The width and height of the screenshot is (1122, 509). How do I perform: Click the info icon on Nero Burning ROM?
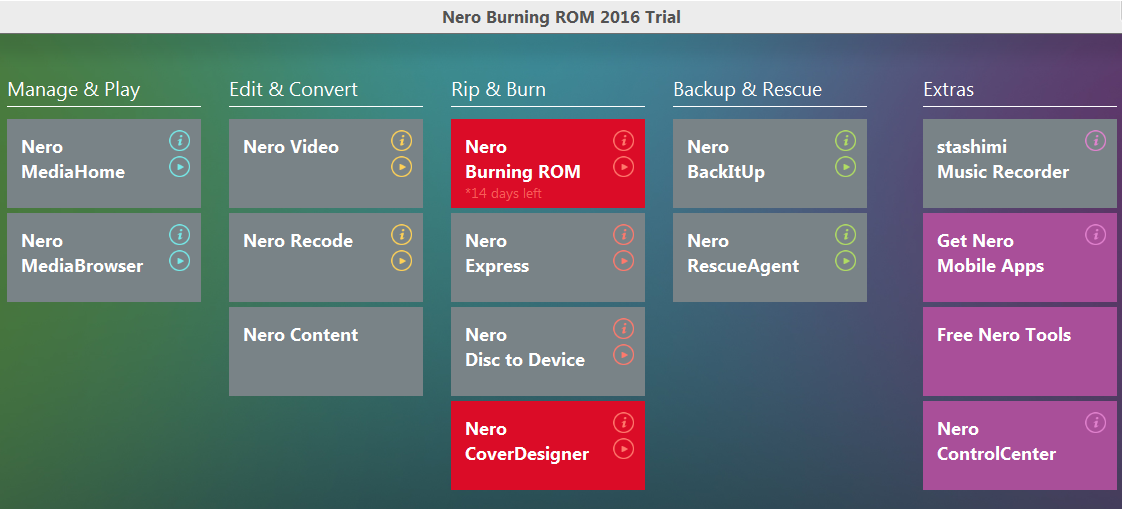coord(623,141)
